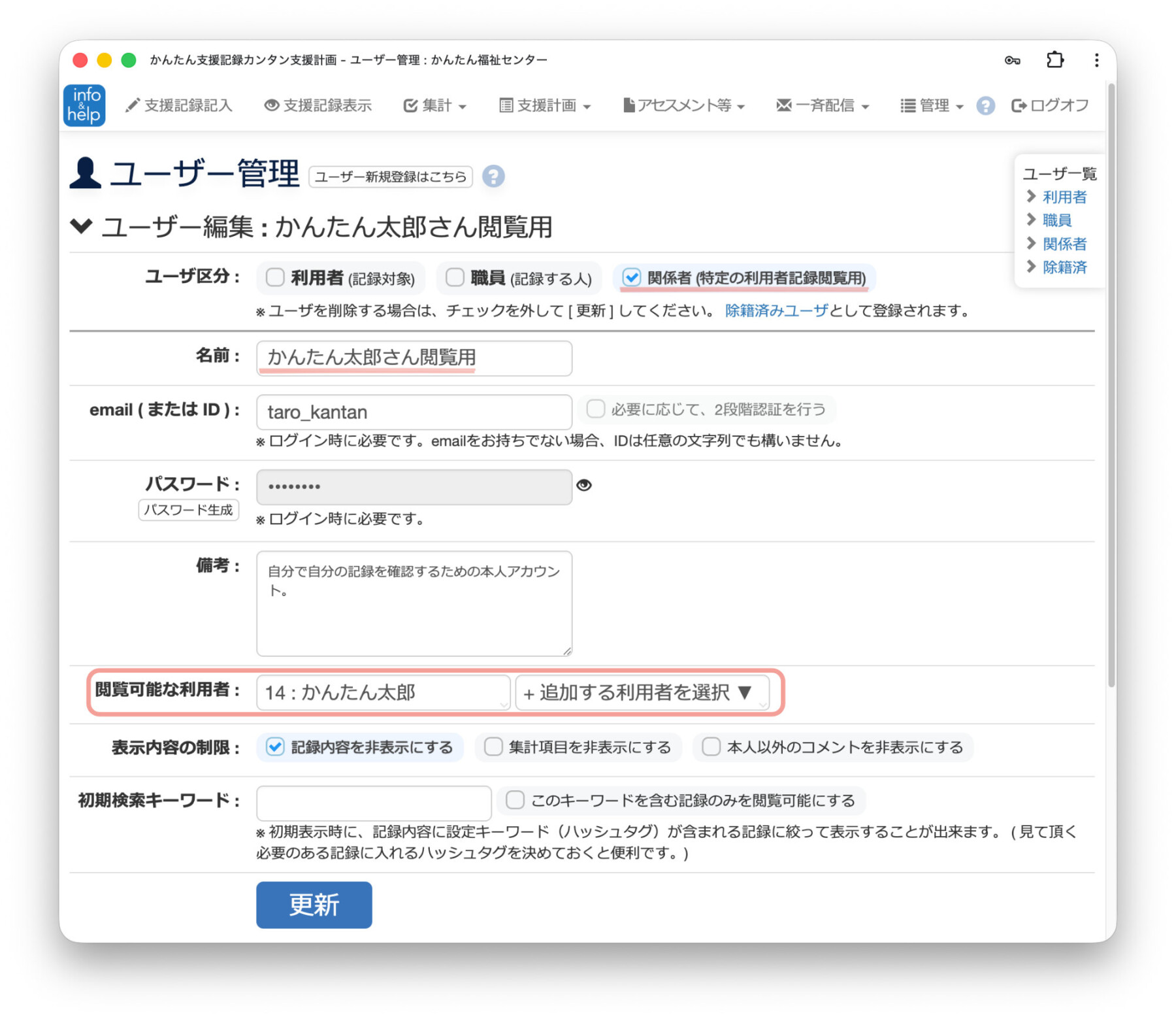Viewport: 1176px width, 1021px height.
Task: Click the パスワード field
Action: [x=414, y=487]
